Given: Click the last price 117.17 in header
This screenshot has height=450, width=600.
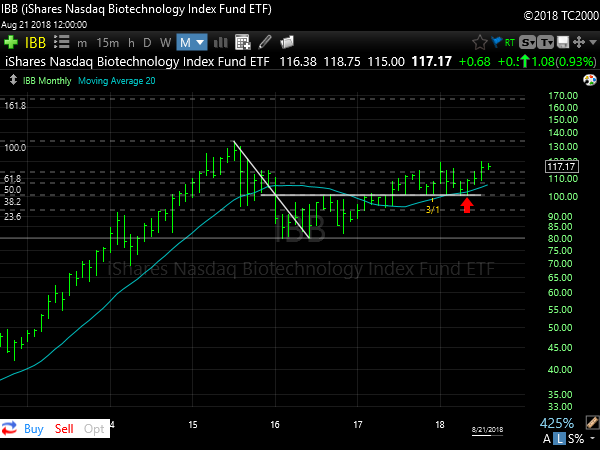Looking at the screenshot, I should 432,62.
